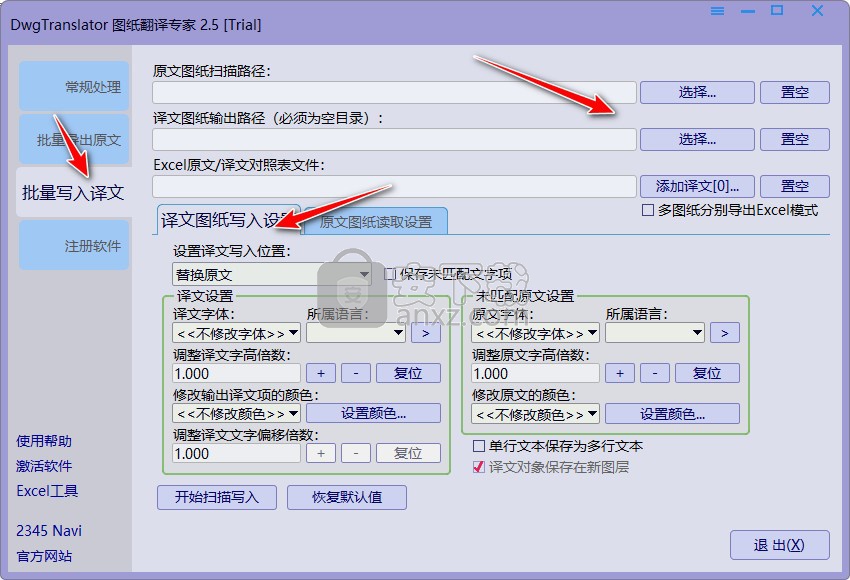Open the 译文字体 font dropdown
Viewport: 850px width, 580px height.
(236, 333)
